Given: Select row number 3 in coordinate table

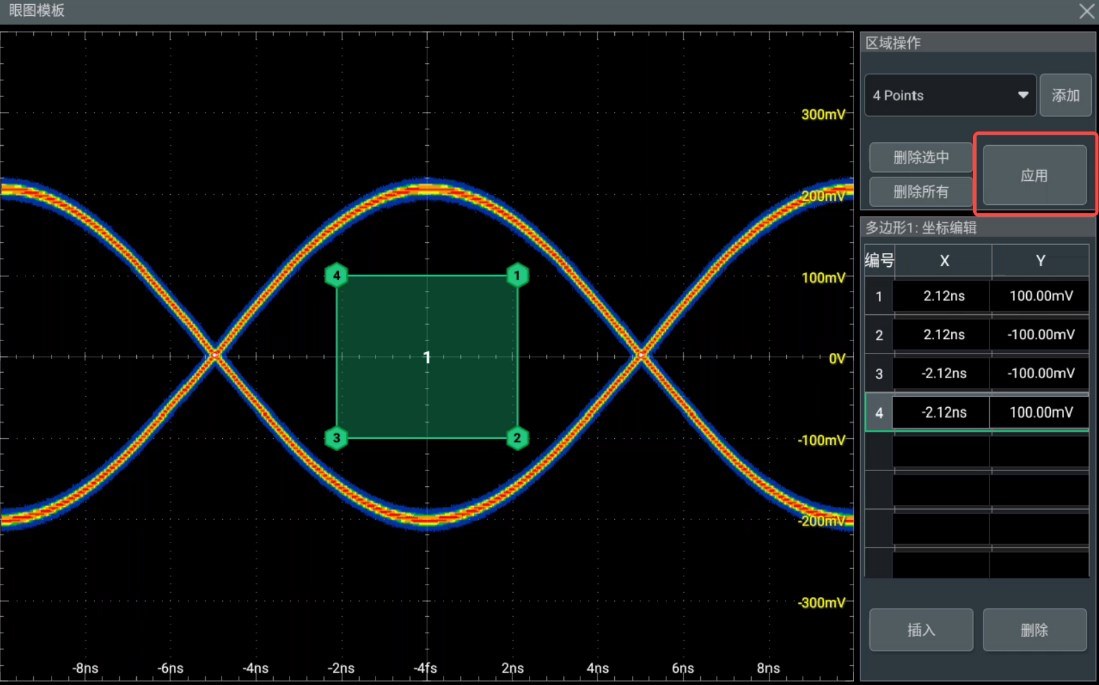Looking at the screenshot, I should pos(879,374).
